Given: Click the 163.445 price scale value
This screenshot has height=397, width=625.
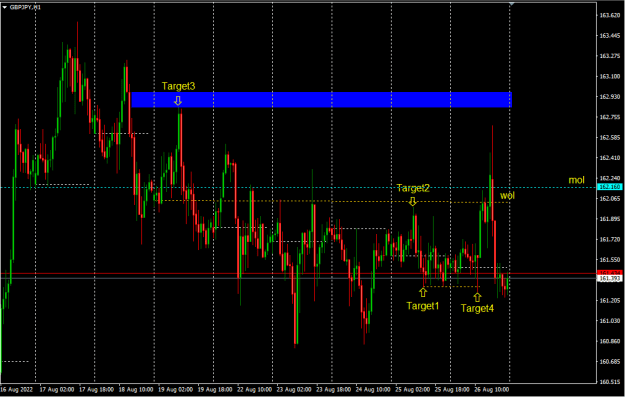Looking at the screenshot, I should coord(610,35).
